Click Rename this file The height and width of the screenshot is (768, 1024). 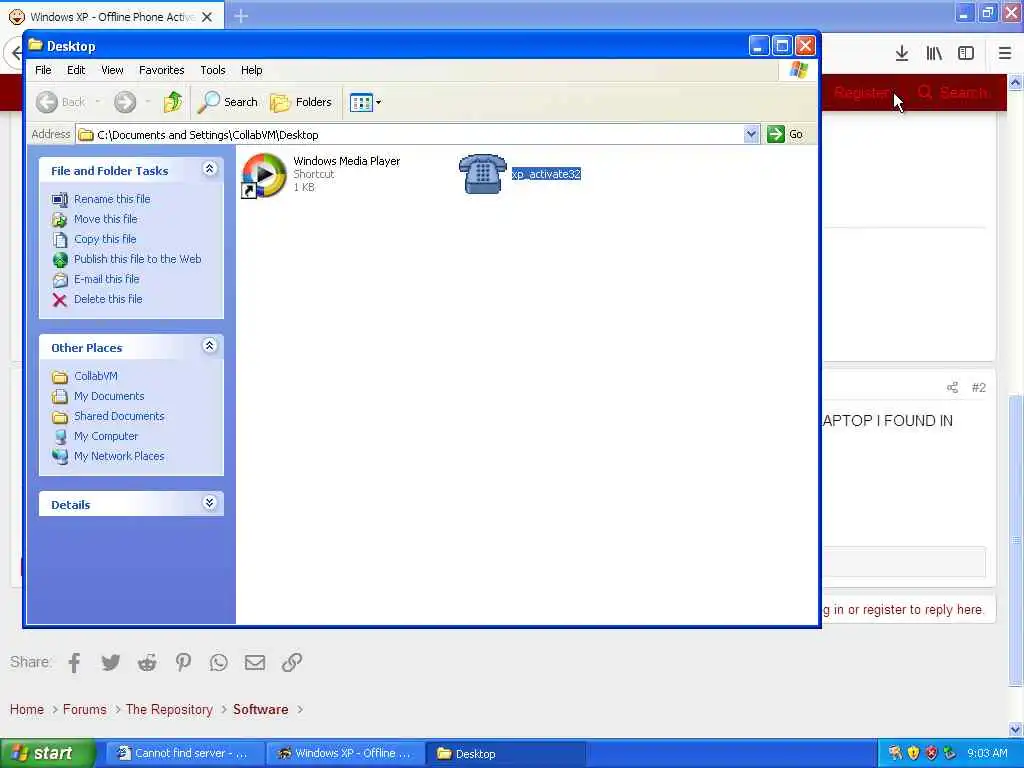click(x=112, y=199)
